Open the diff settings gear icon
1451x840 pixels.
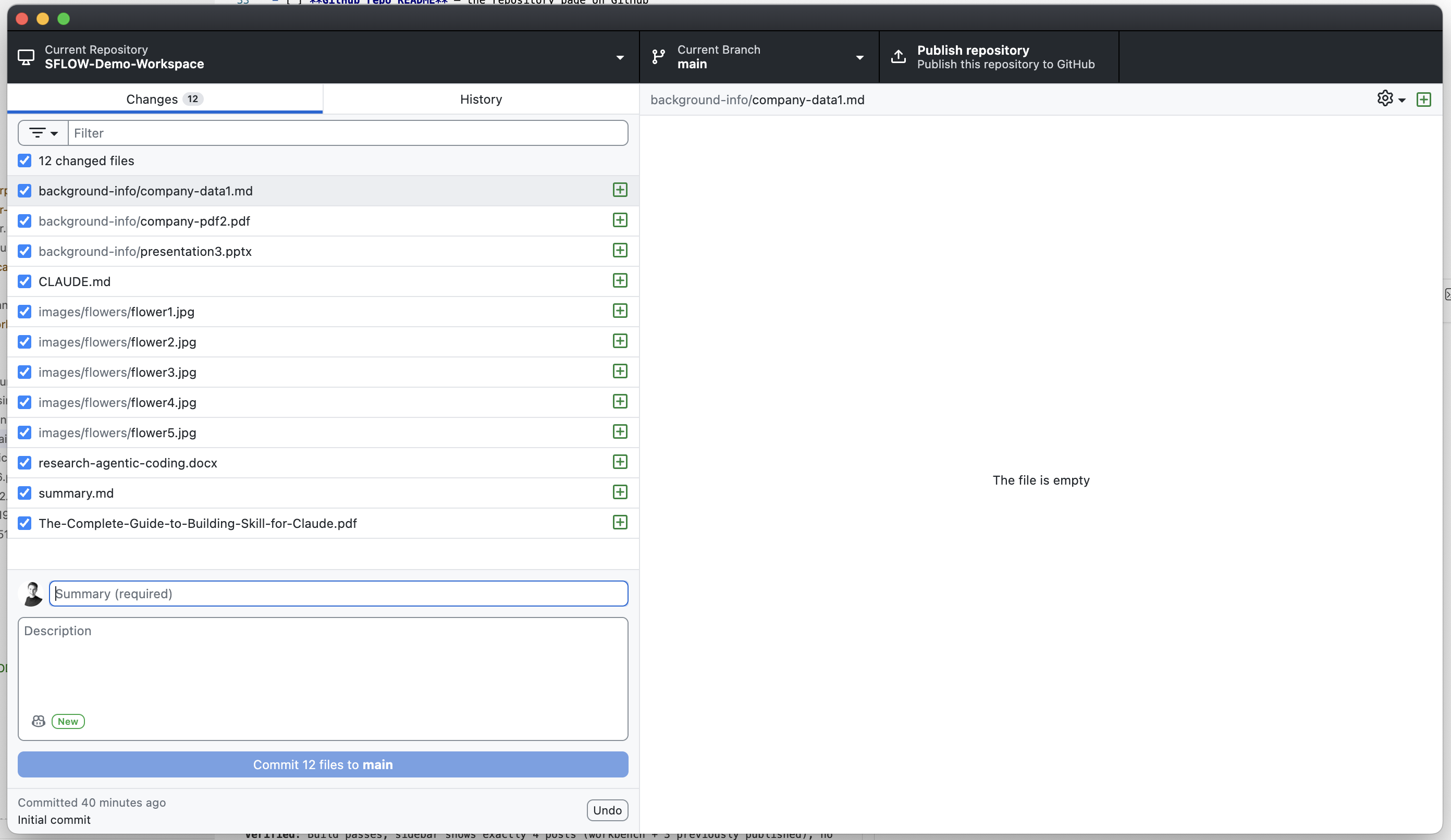point(1384,99)
